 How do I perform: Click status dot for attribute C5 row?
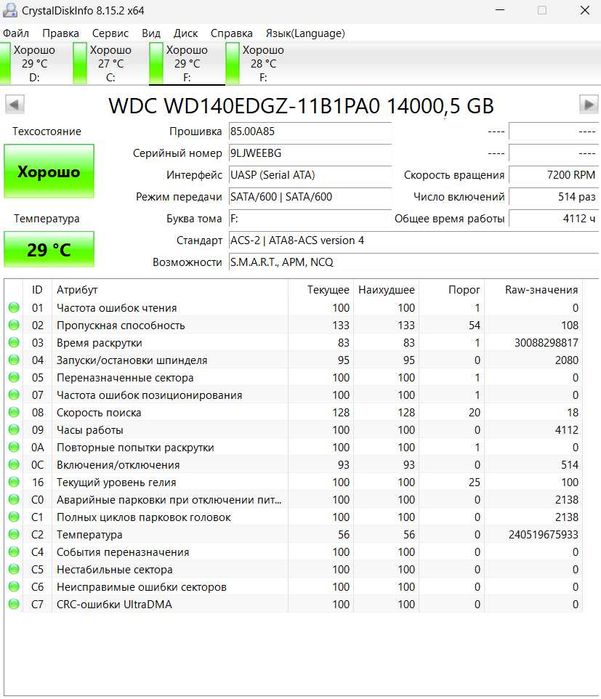coord(14,569)
